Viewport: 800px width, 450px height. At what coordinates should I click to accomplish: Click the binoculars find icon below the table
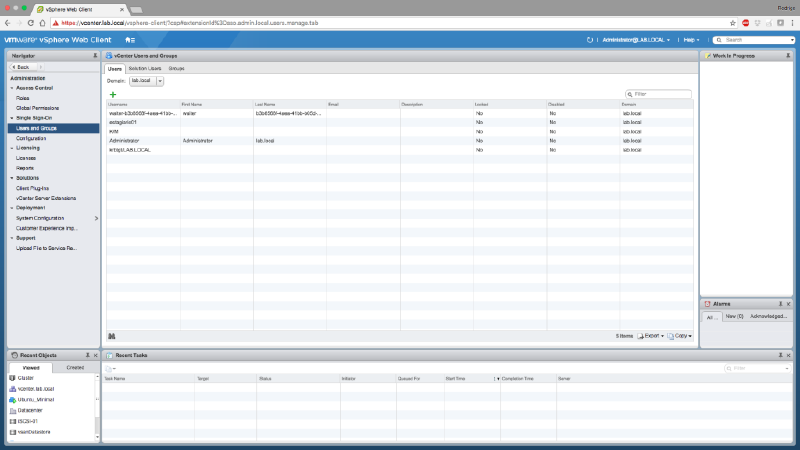pyautogui.click(x=112, y=336)
